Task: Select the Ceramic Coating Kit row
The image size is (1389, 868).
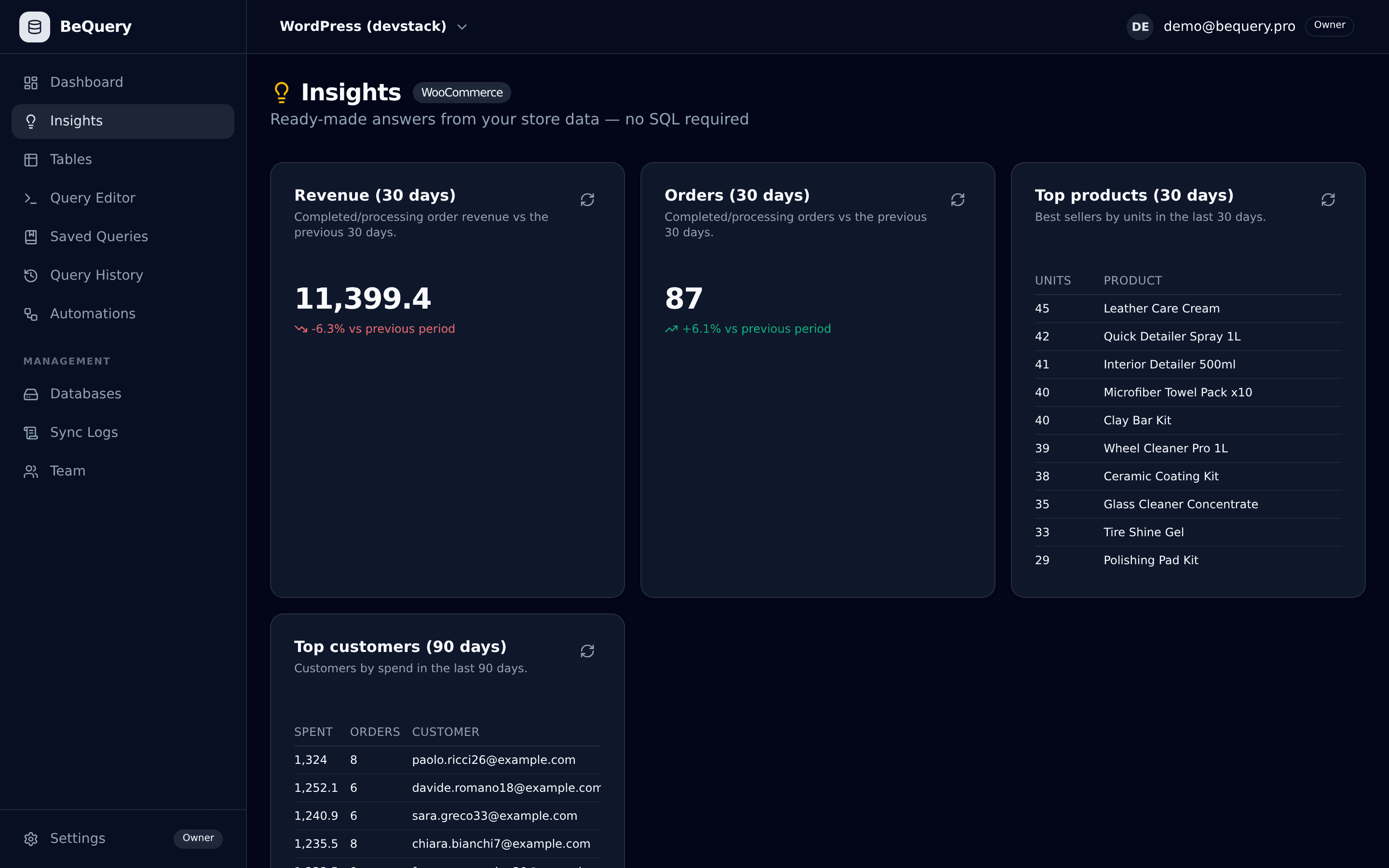Action: 1188,476
